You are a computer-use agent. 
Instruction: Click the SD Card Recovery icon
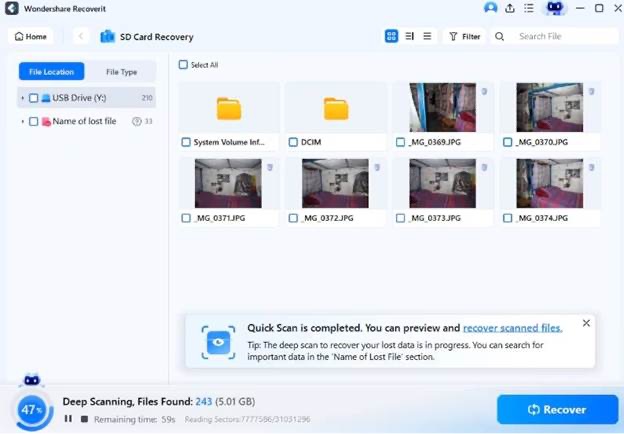107,37
